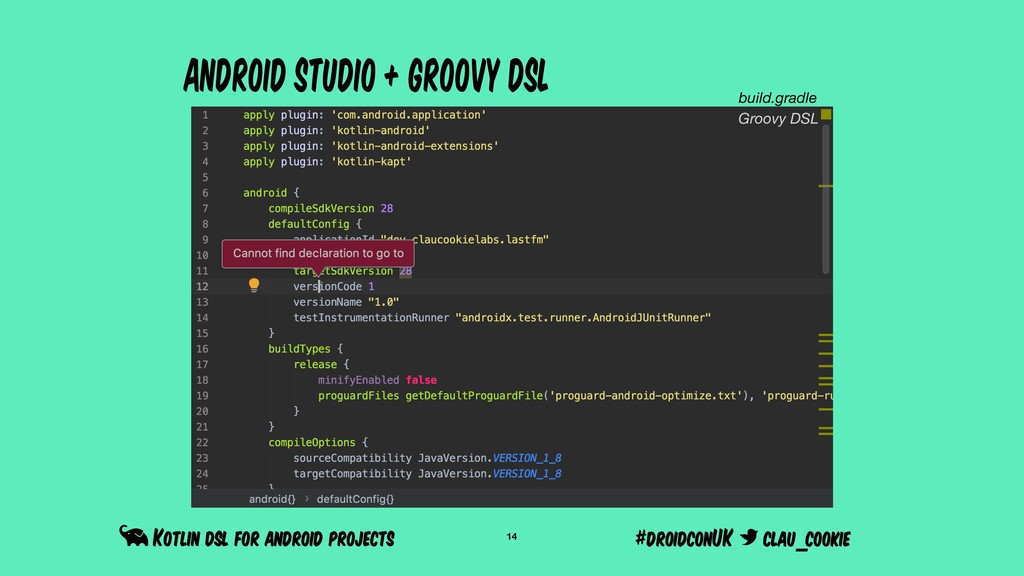Image resolution: width=1024 pixels, height=576 pixels.
Task: Click the false value on line 18
Action: click(421, 380)
